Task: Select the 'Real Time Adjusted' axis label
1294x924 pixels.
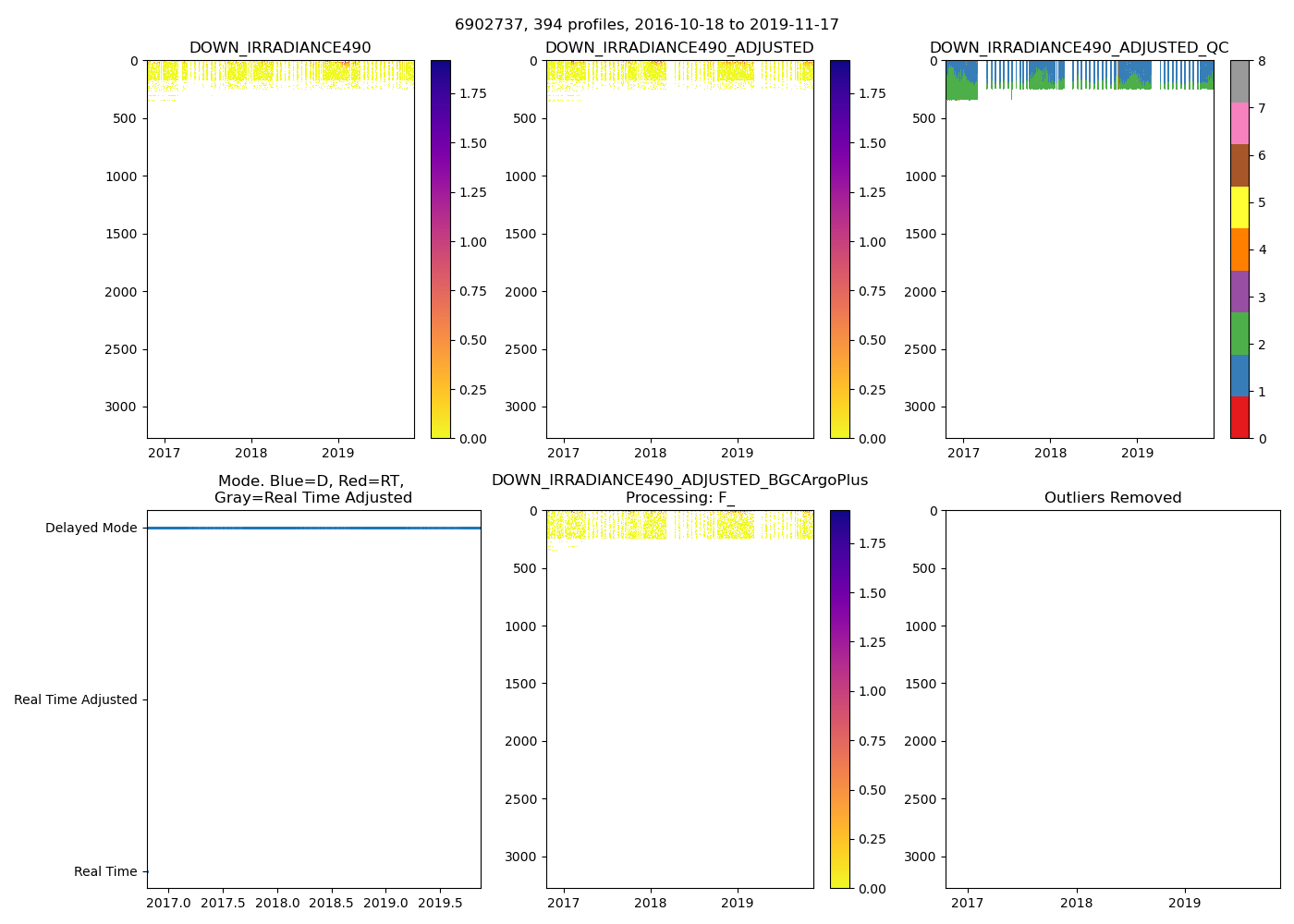Action: tap(76, 700)
